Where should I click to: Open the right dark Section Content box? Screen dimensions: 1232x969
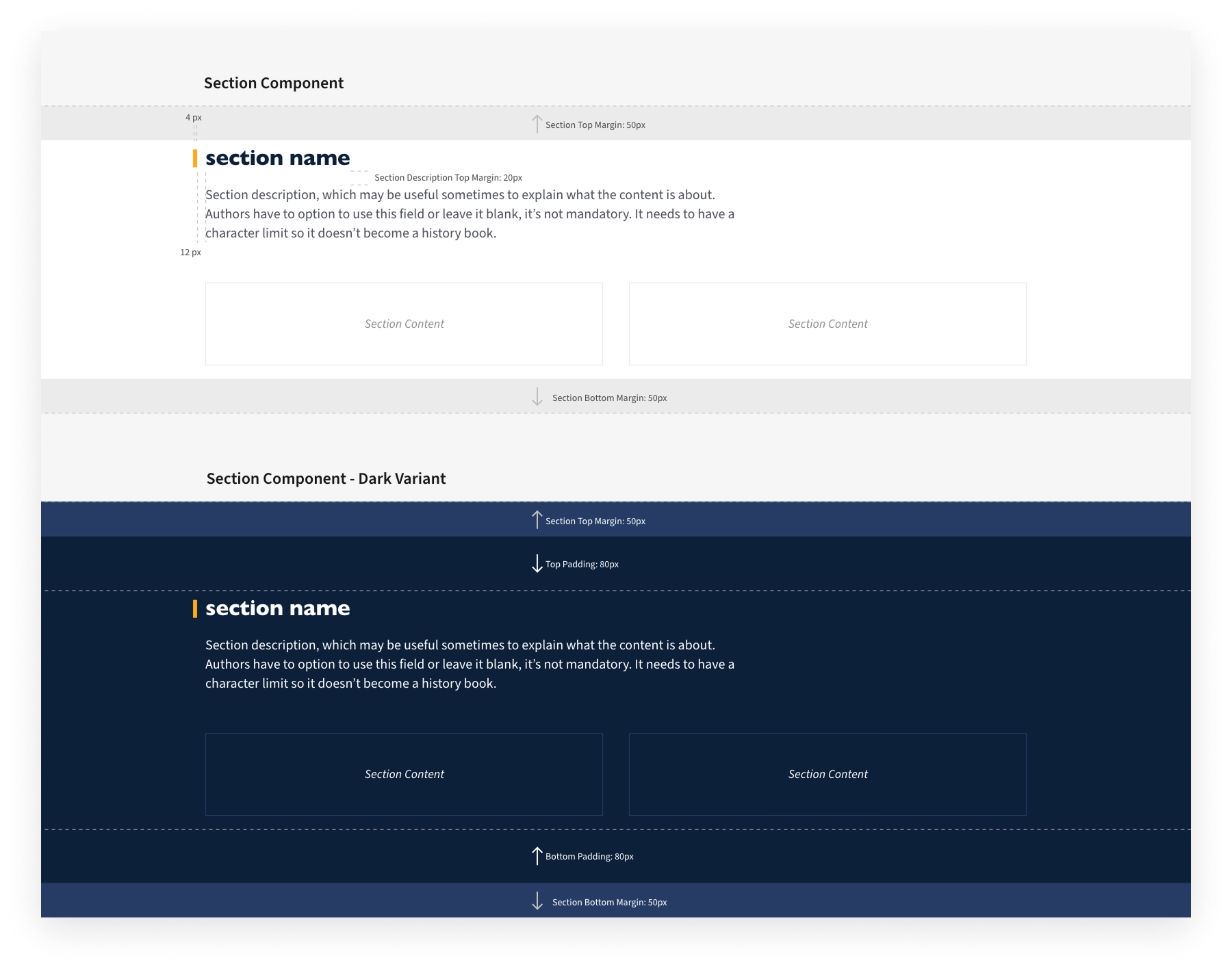click(827, 774)
